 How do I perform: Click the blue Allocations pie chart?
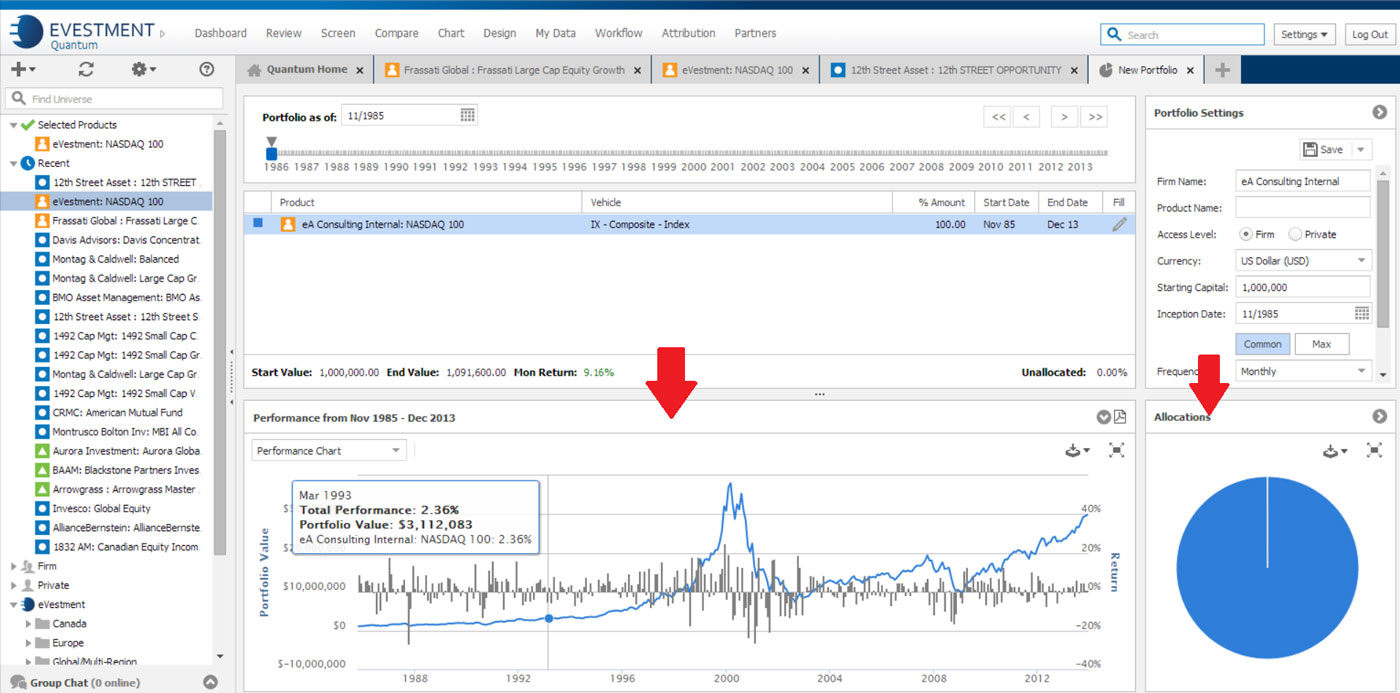click(1267, 567)
